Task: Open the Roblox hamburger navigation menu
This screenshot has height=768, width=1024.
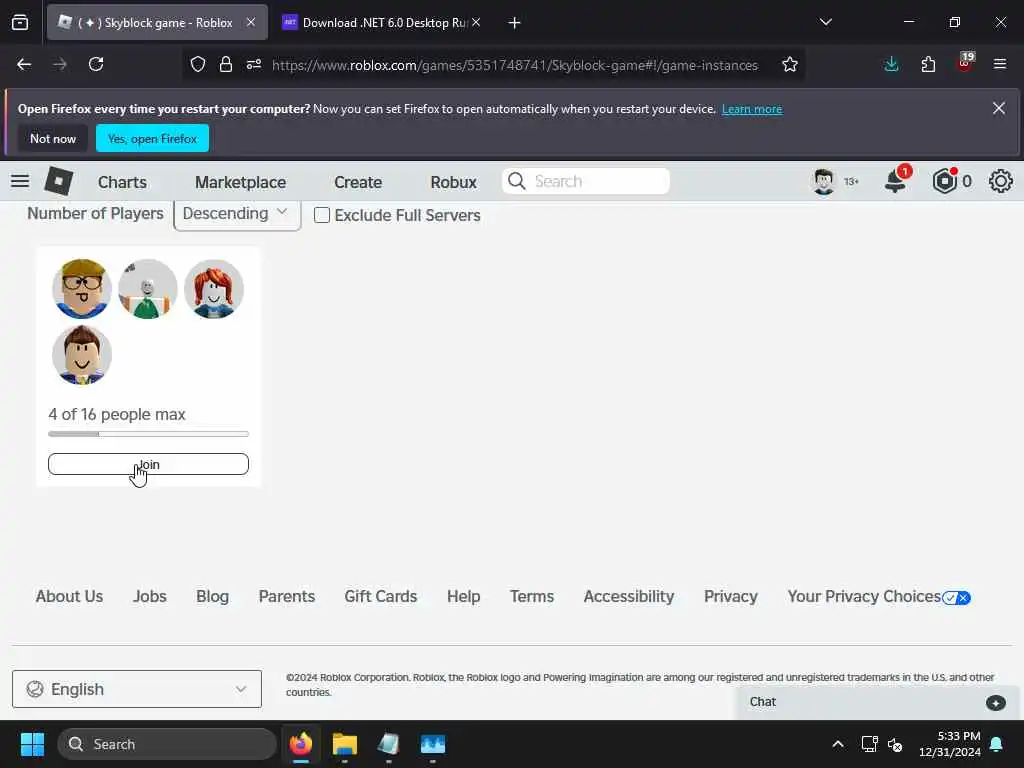Action: pos(20,181)
